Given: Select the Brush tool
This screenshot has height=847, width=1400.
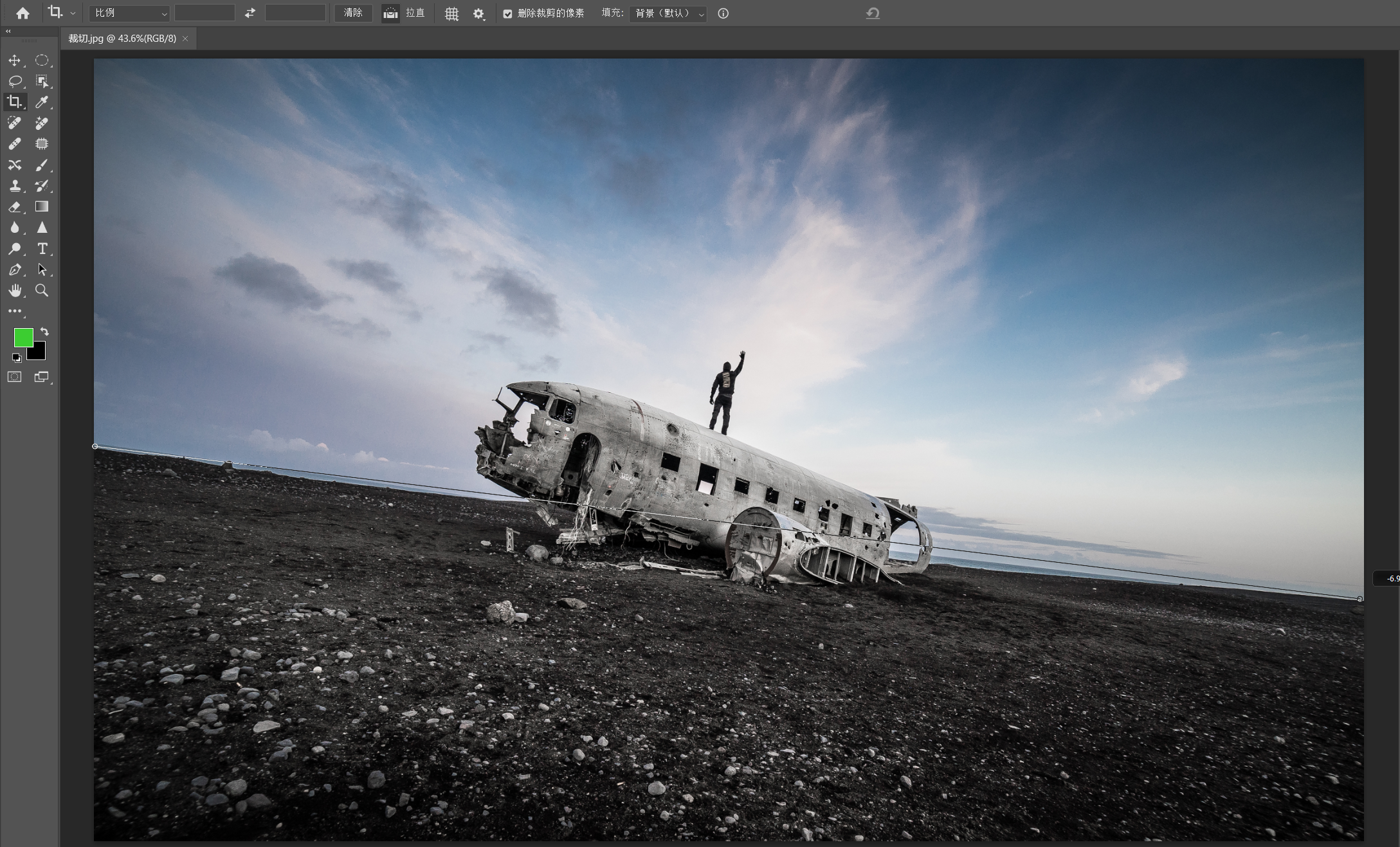Looking at the screenshot, I should pos(42,165).
